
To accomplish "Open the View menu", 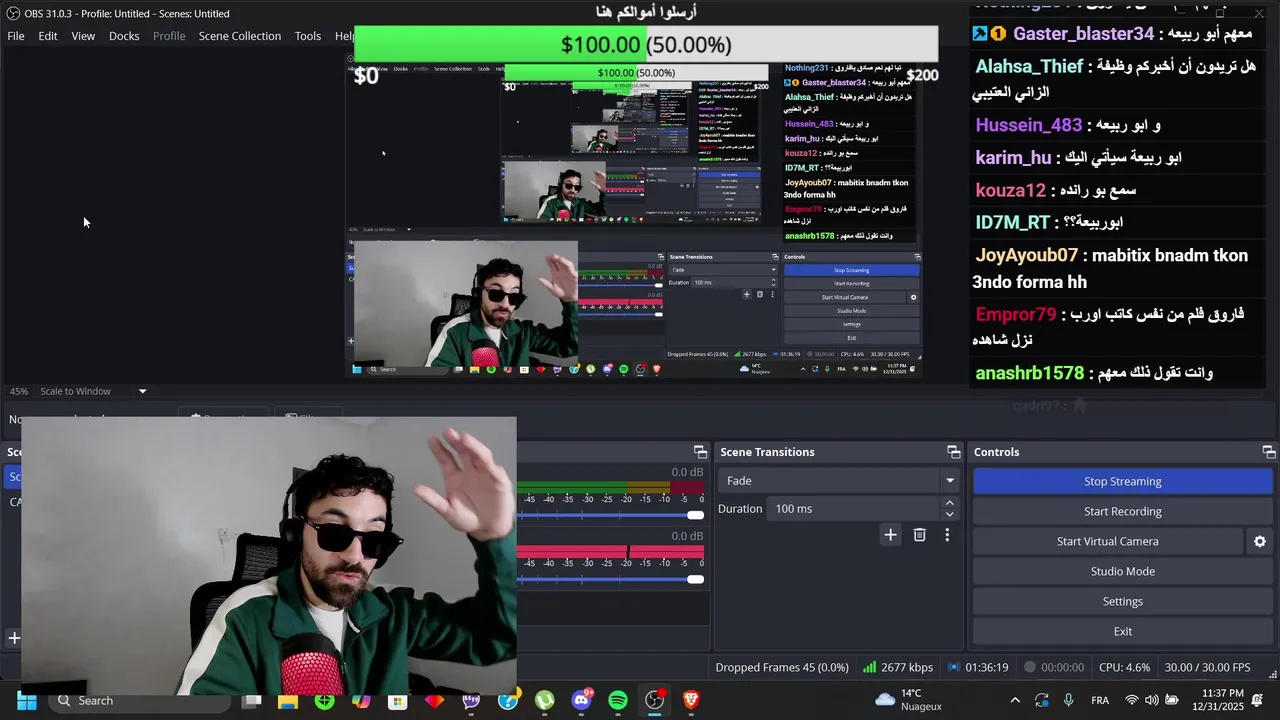I will point(83,36).
